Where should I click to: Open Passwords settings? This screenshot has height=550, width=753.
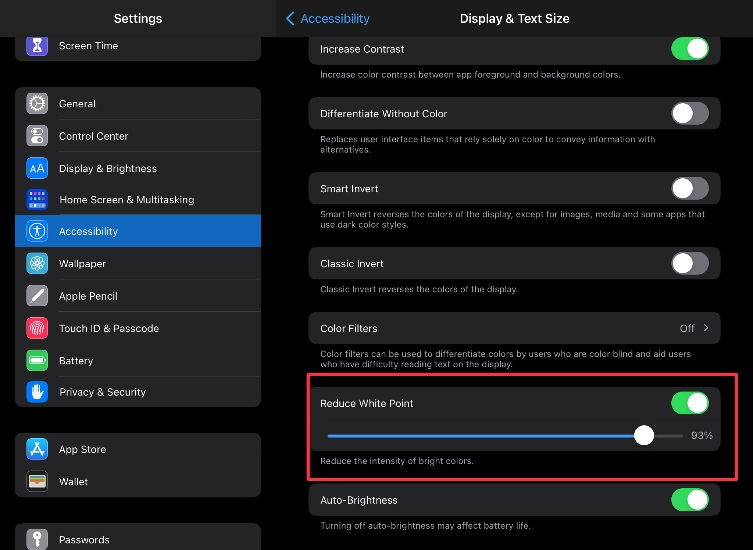pos(138,538)
